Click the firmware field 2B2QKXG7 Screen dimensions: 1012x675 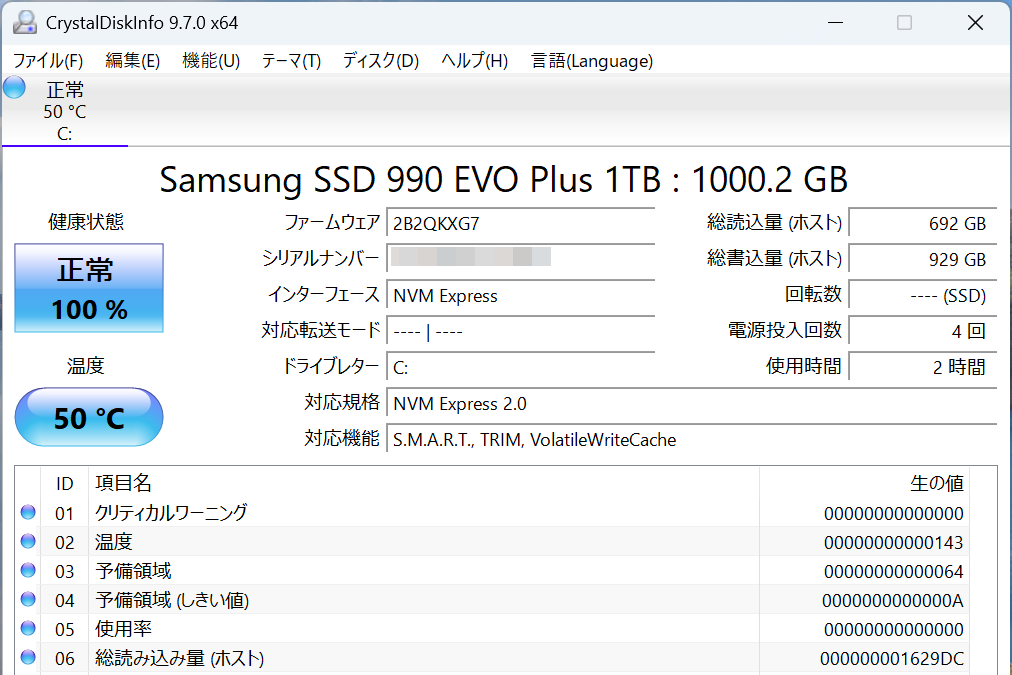click(521, 223)
